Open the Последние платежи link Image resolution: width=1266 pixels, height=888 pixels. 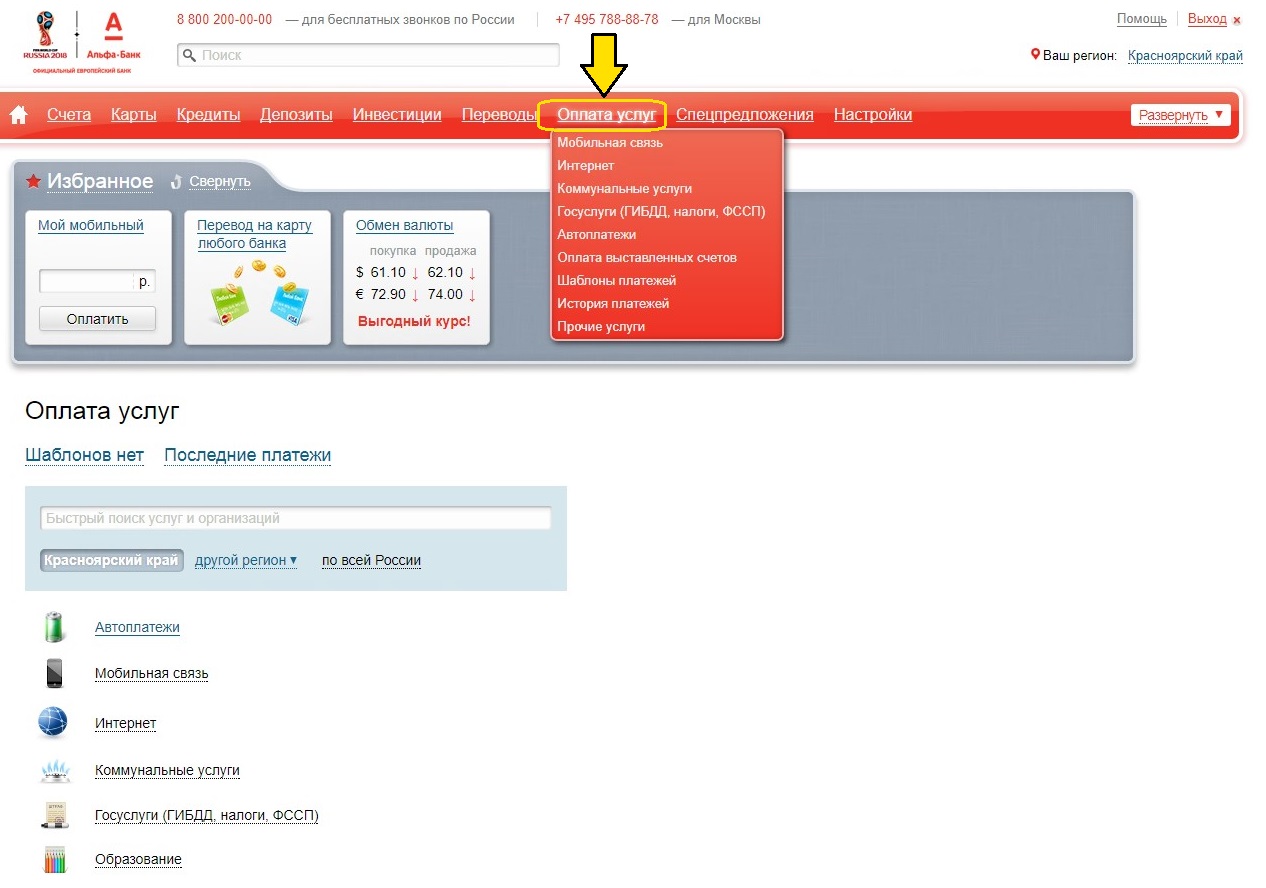point(247,455)
